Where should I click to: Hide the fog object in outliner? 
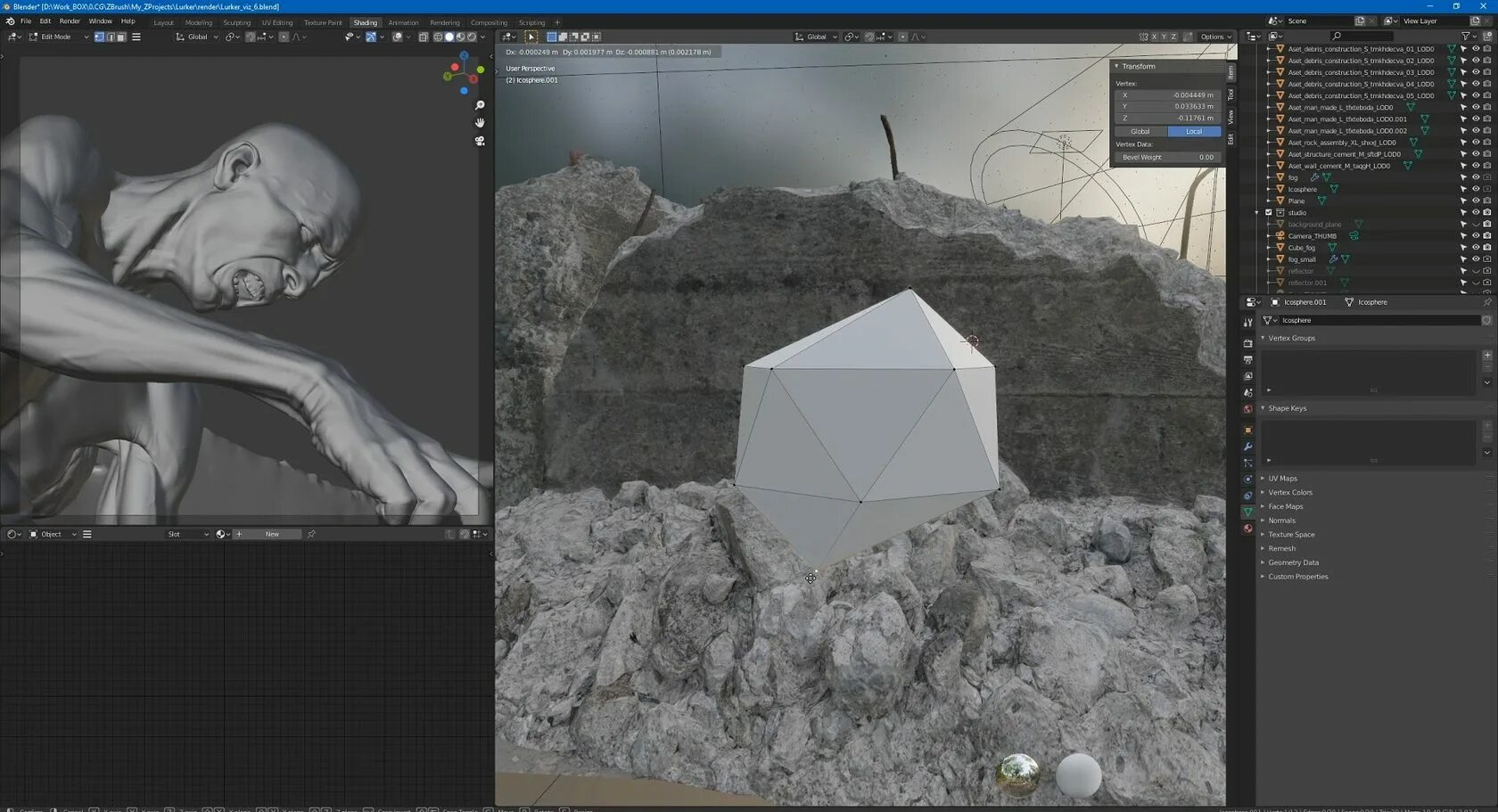pyautogui.click(x=1476, y=177)
